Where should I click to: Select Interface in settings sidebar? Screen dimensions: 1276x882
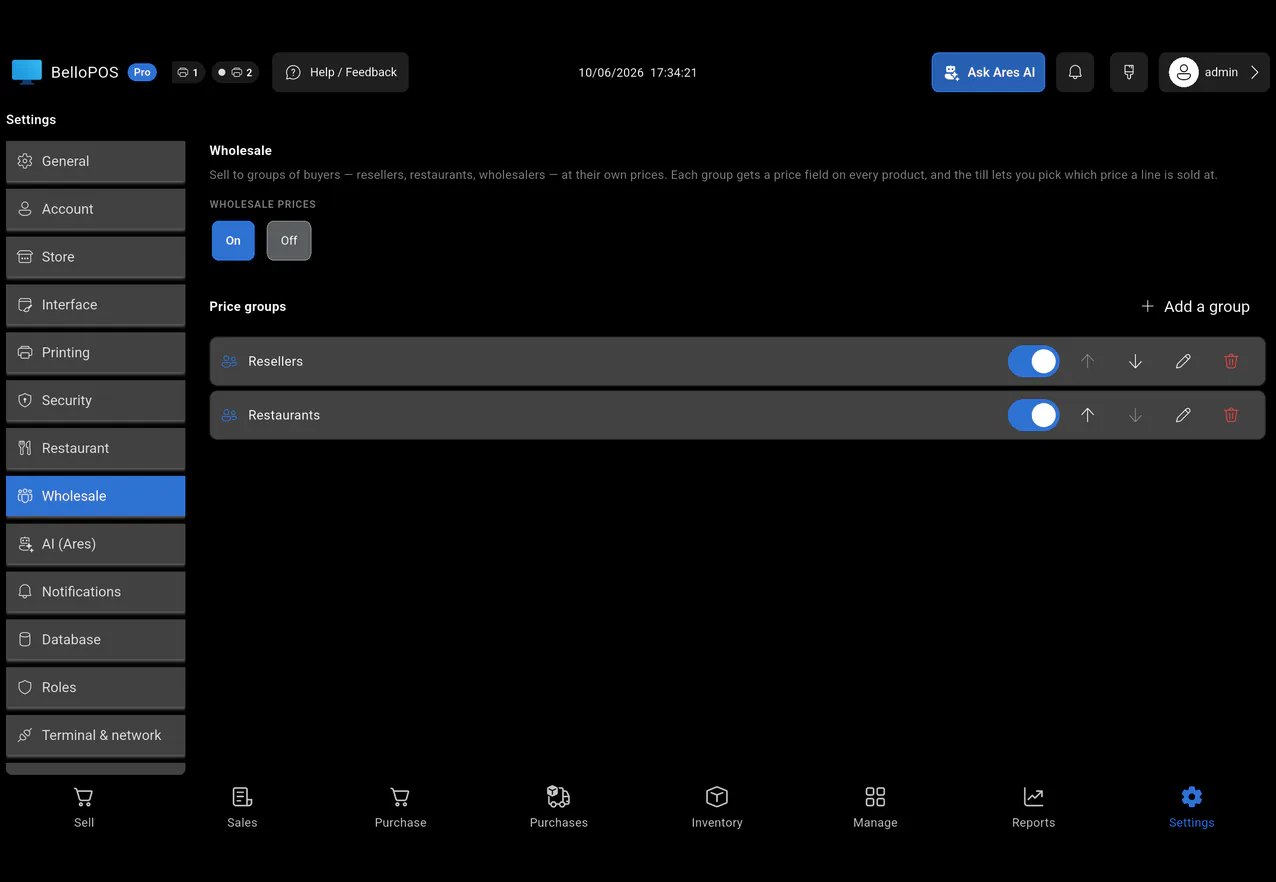pyautogui.click(x=96, y=305)
